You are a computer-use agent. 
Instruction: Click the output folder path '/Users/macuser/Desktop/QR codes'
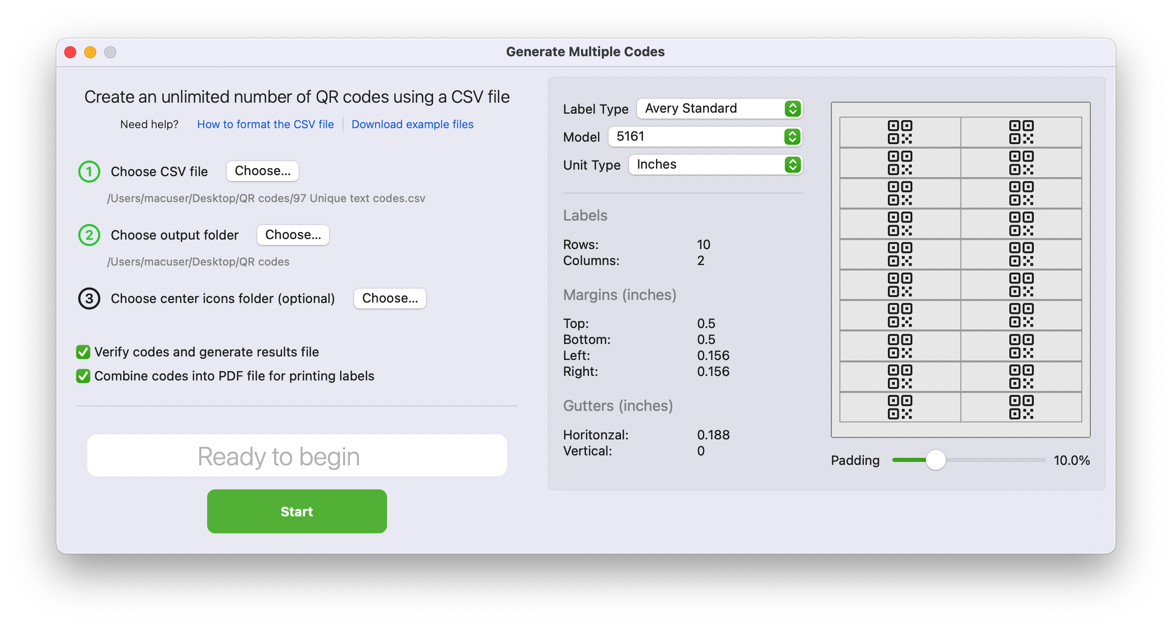coord(198,262)
